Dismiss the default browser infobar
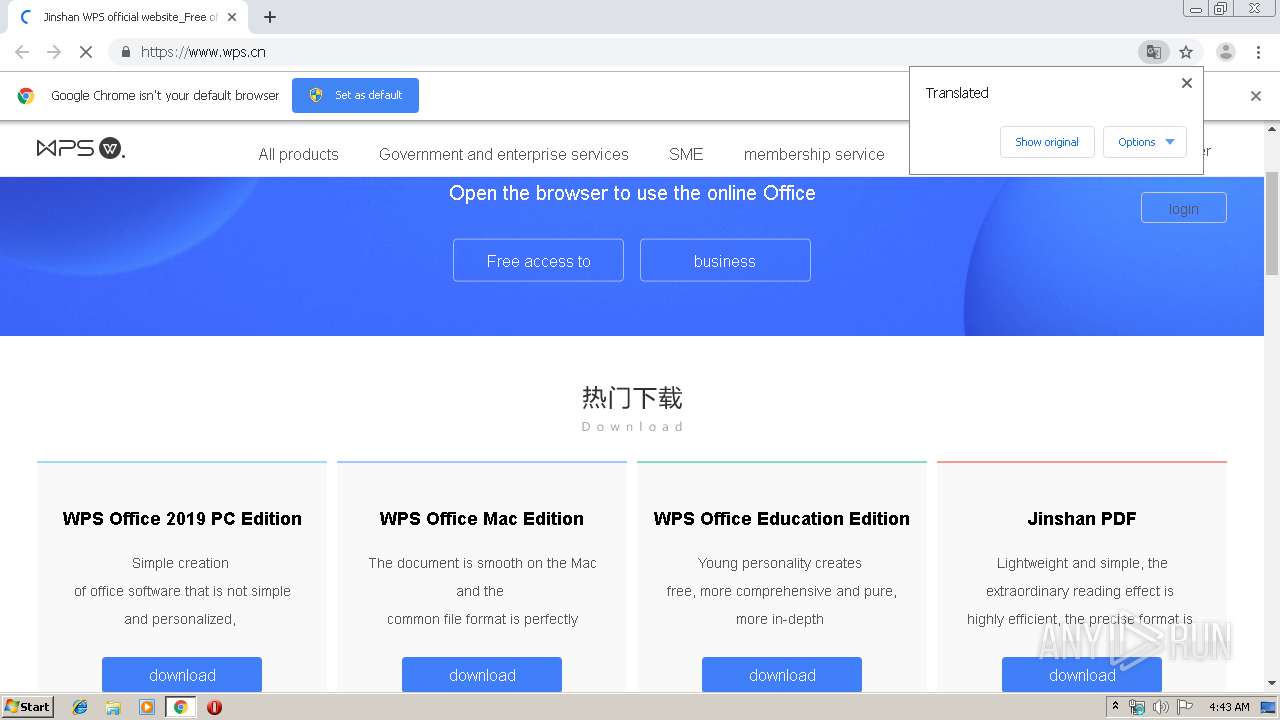The height and width of the screenshot is (720, 1280). click(x=1256, y=96)
